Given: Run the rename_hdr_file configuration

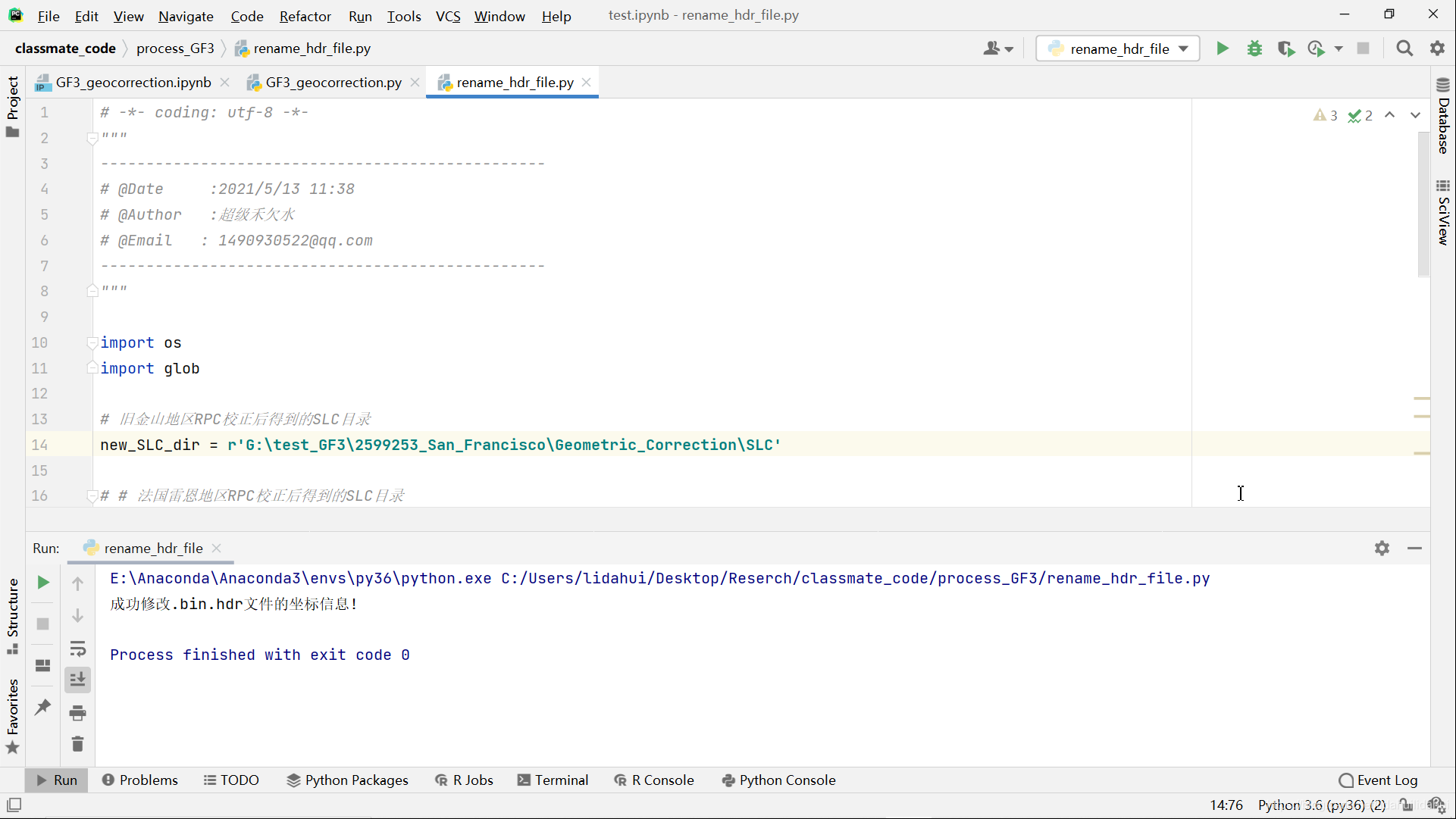Looking at the screenshot, I should tap(1222, 48).
